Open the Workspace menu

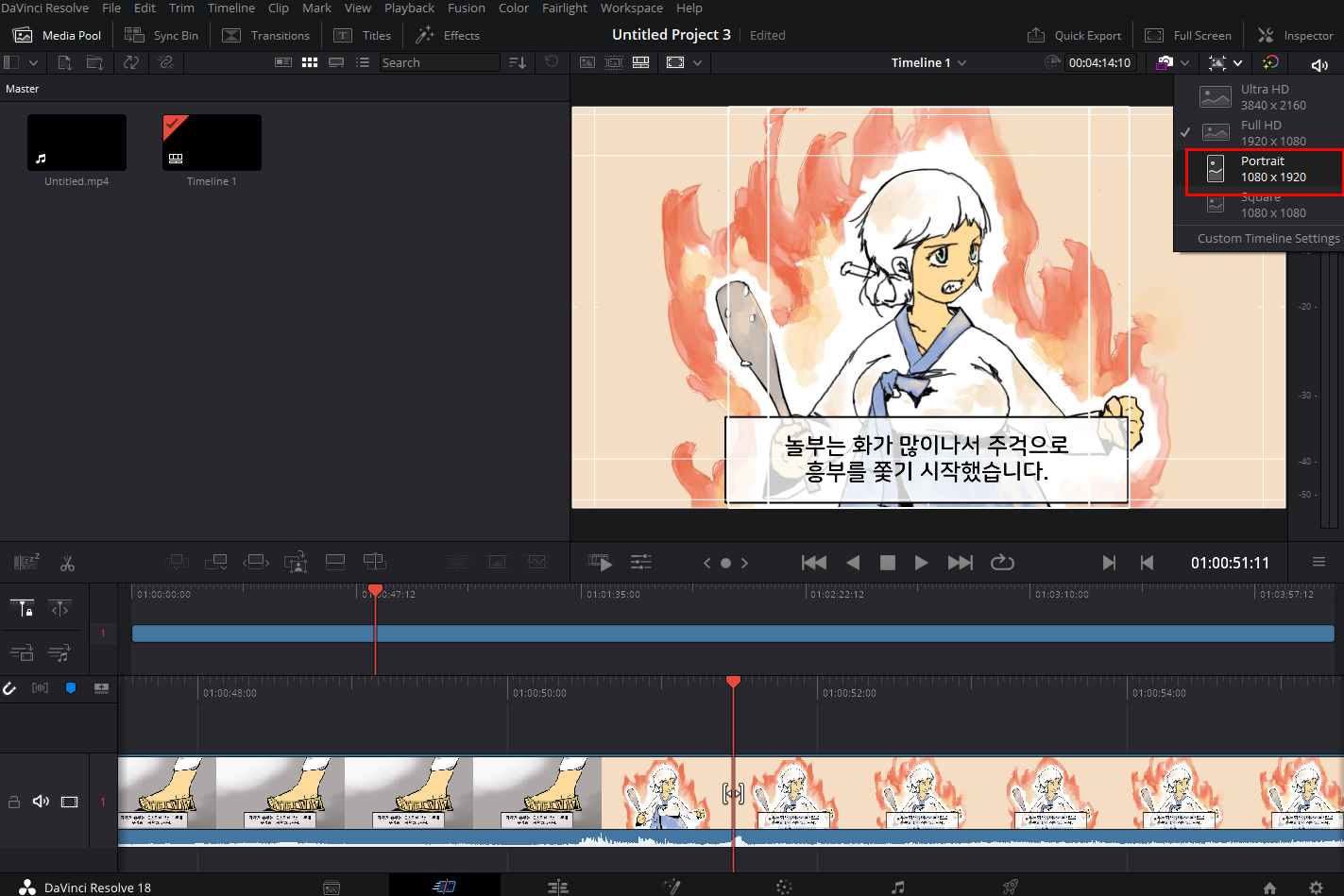pyautogui.click(x=632, y=8)
